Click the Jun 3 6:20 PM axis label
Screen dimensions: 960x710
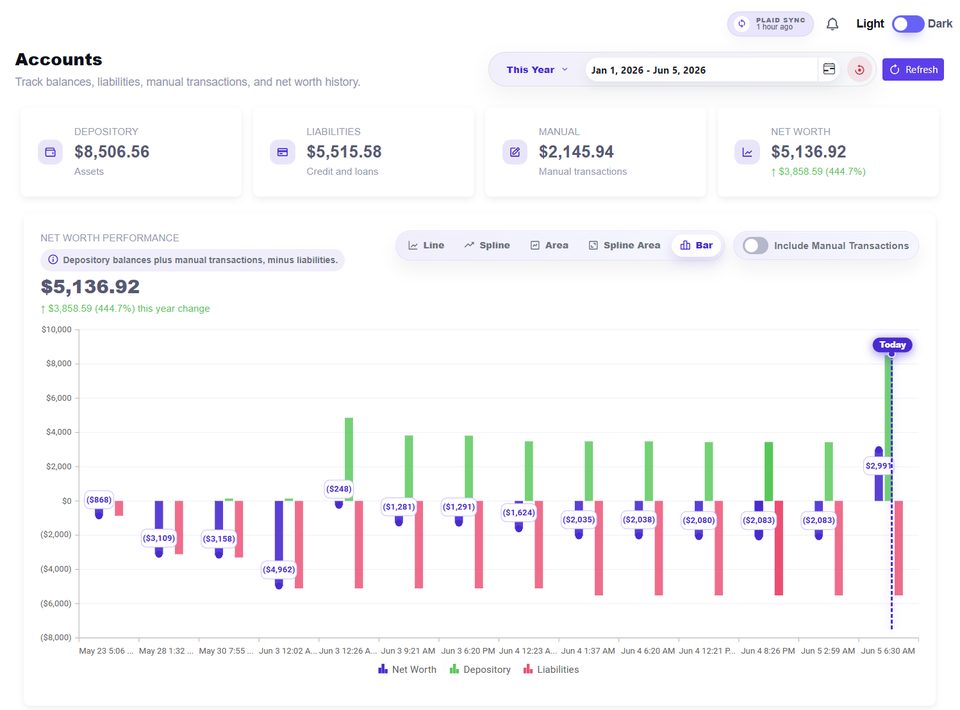[x=468, y=651]
